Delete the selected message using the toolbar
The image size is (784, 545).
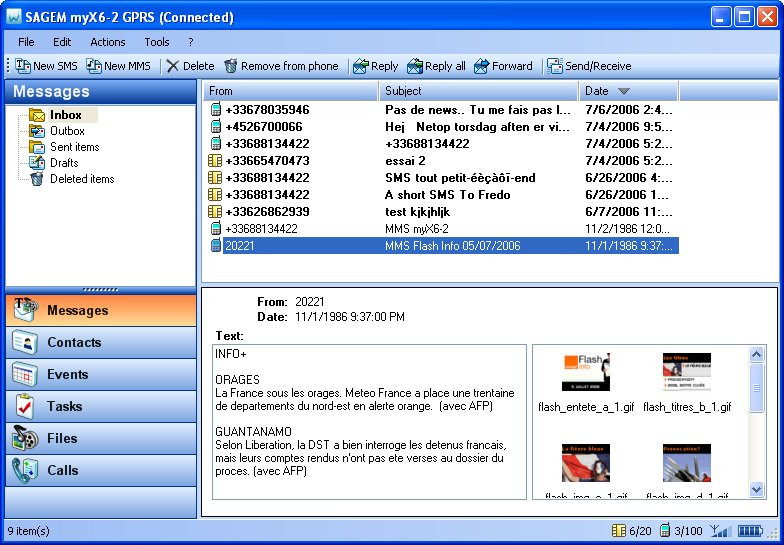tap(173, 66)
